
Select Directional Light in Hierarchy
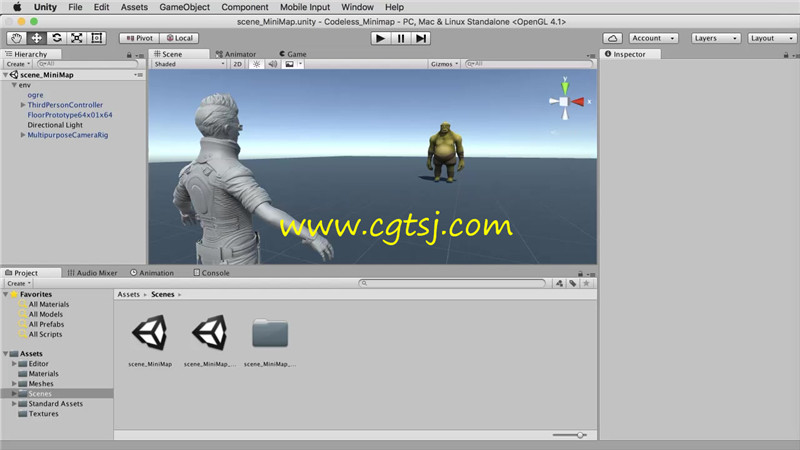[55, 125]
